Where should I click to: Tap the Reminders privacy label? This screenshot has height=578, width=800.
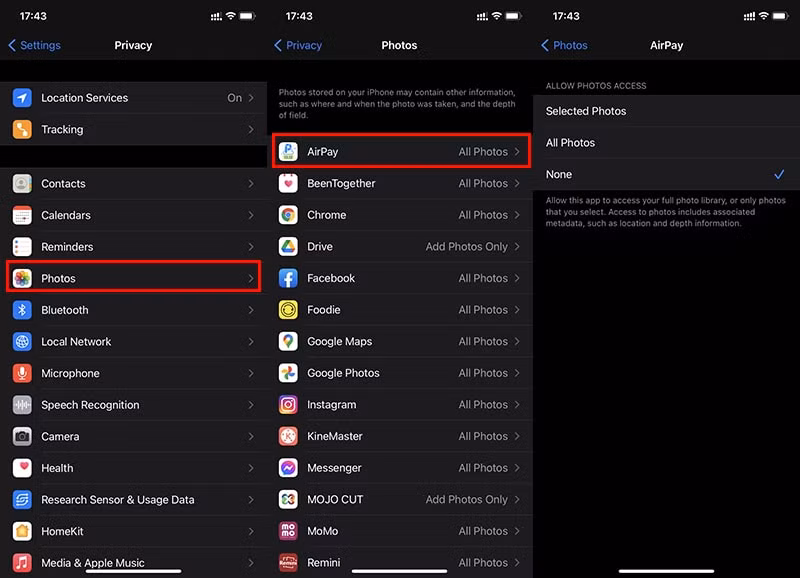pyautogui.click(x=67, y=247)
